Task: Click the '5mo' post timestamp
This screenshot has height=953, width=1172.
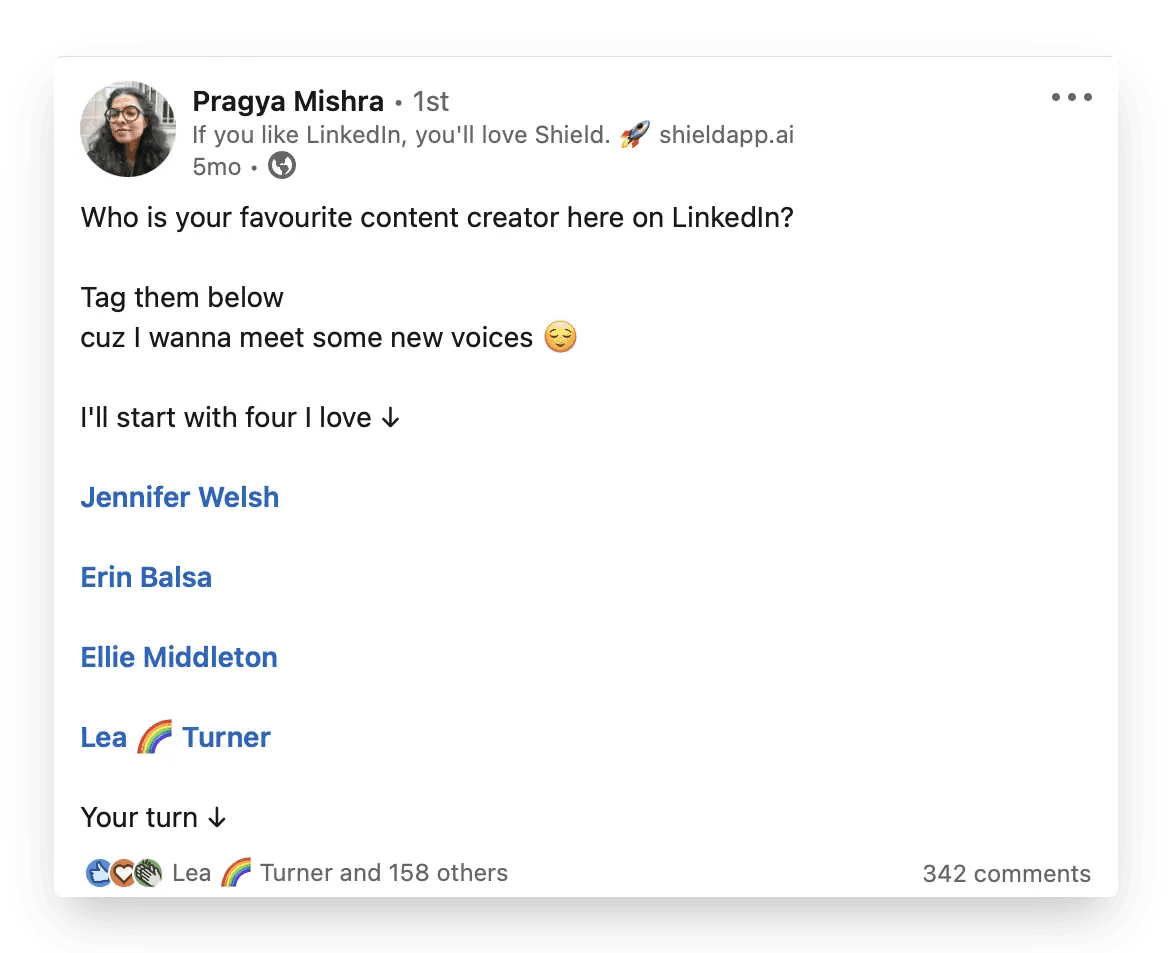Action: coord(216,167)
